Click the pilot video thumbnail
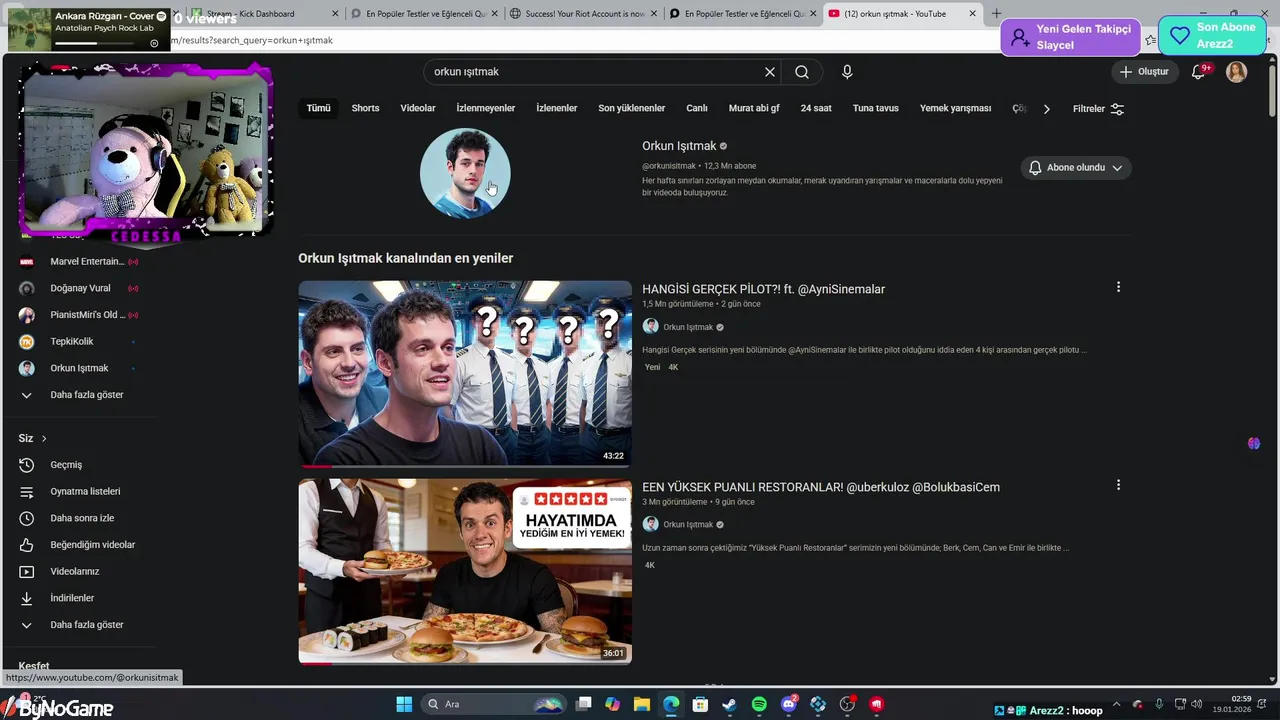1280x720 pixels. 465,373
